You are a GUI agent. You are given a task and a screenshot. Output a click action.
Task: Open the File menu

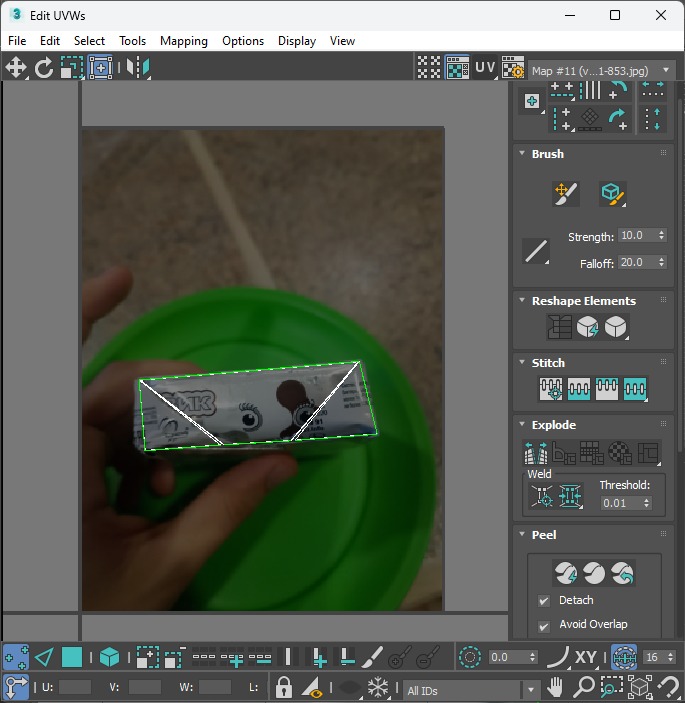coord(17,41)
